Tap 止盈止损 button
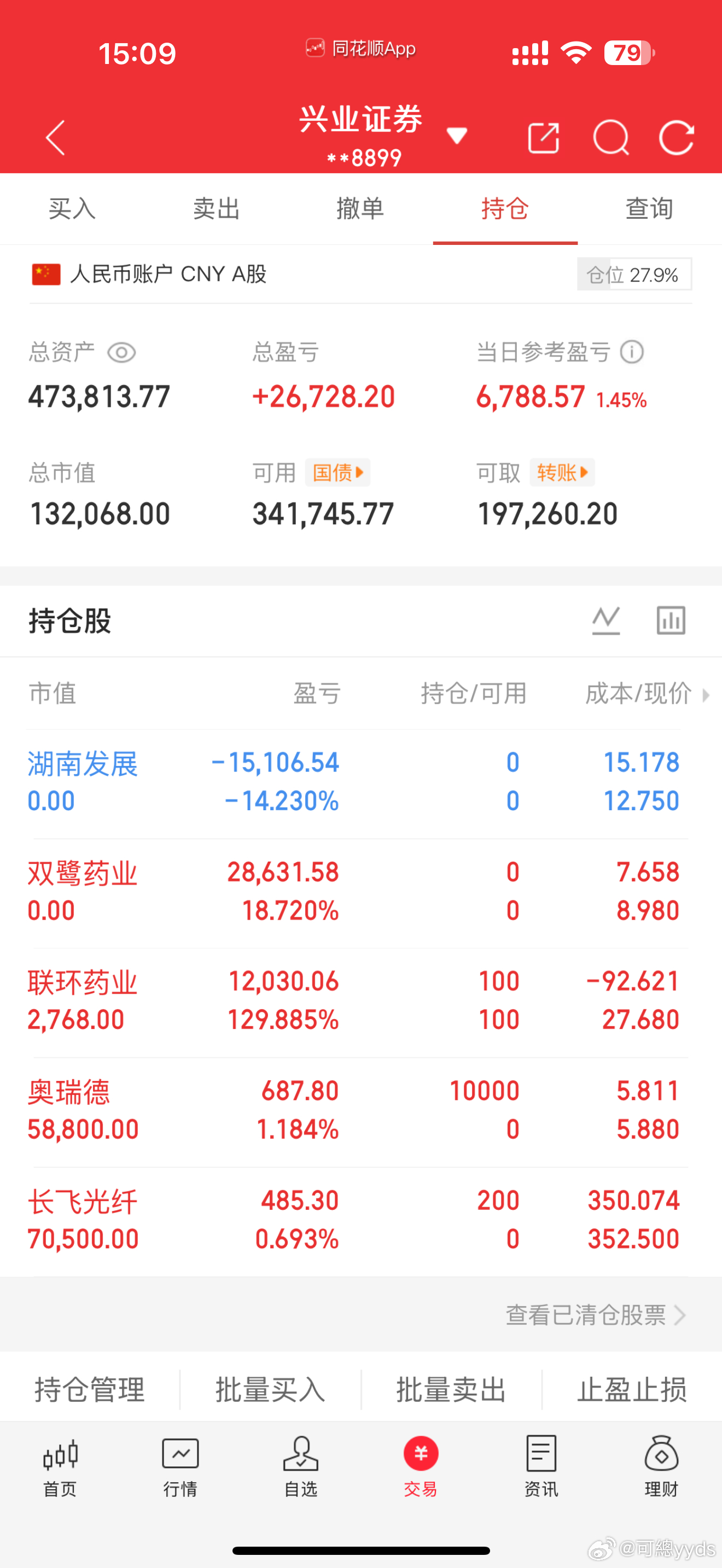 coord(632,1390)
